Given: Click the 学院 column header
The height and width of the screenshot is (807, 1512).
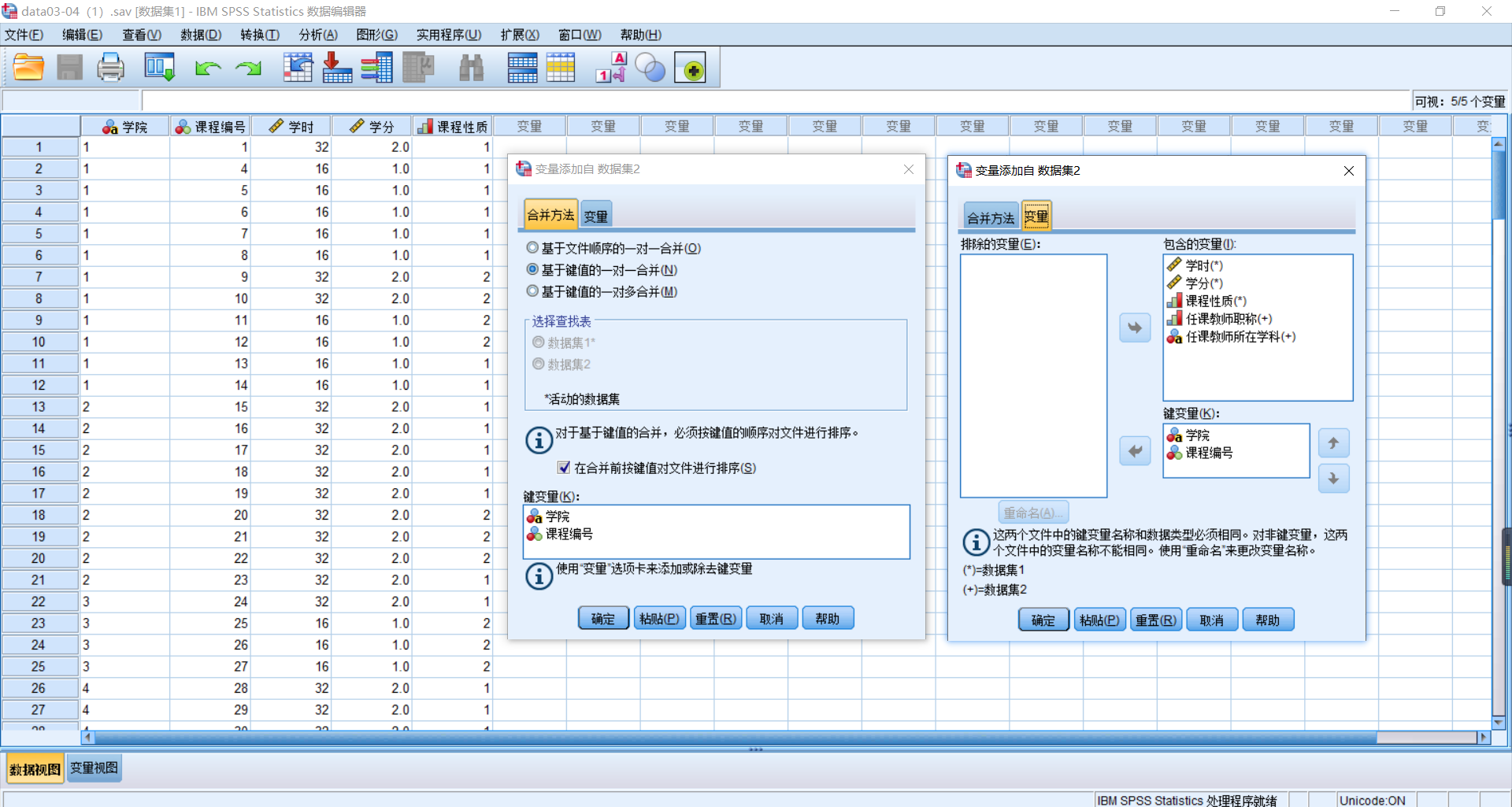Looking at the screenshot, I should pyautogui.click(x=125, y=127).
